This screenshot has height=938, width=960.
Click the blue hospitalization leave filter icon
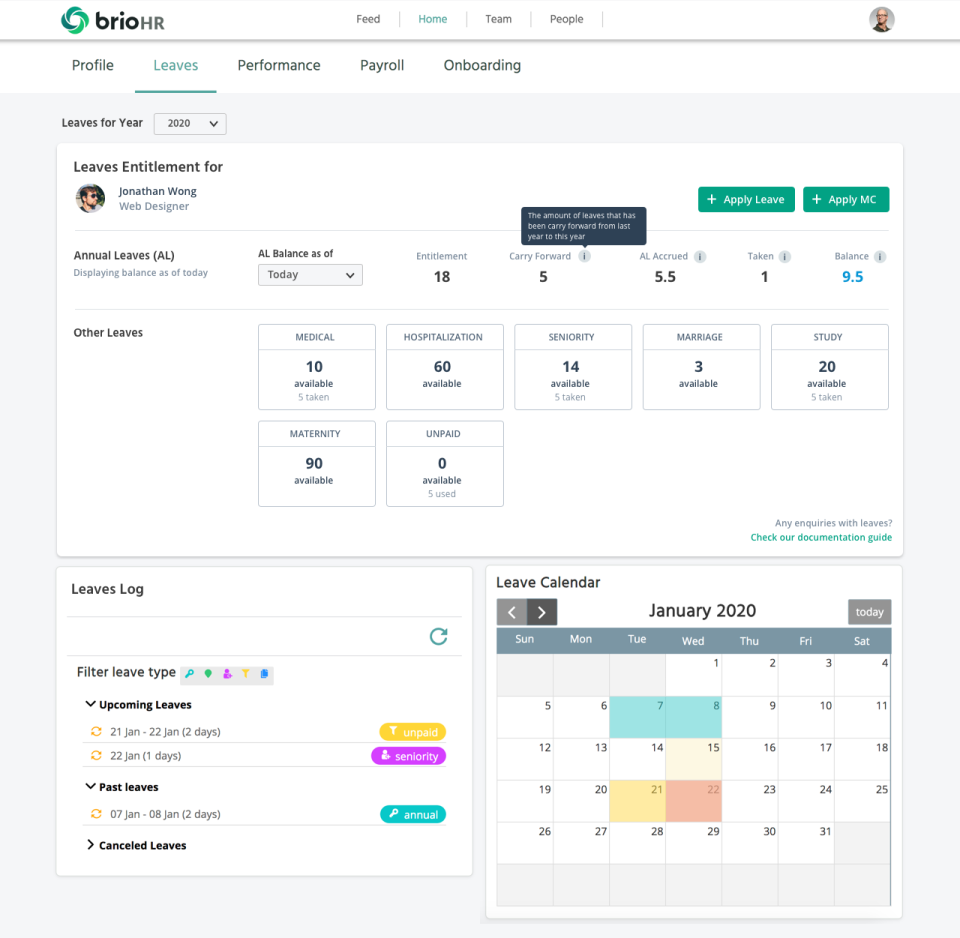coord(263,673)
